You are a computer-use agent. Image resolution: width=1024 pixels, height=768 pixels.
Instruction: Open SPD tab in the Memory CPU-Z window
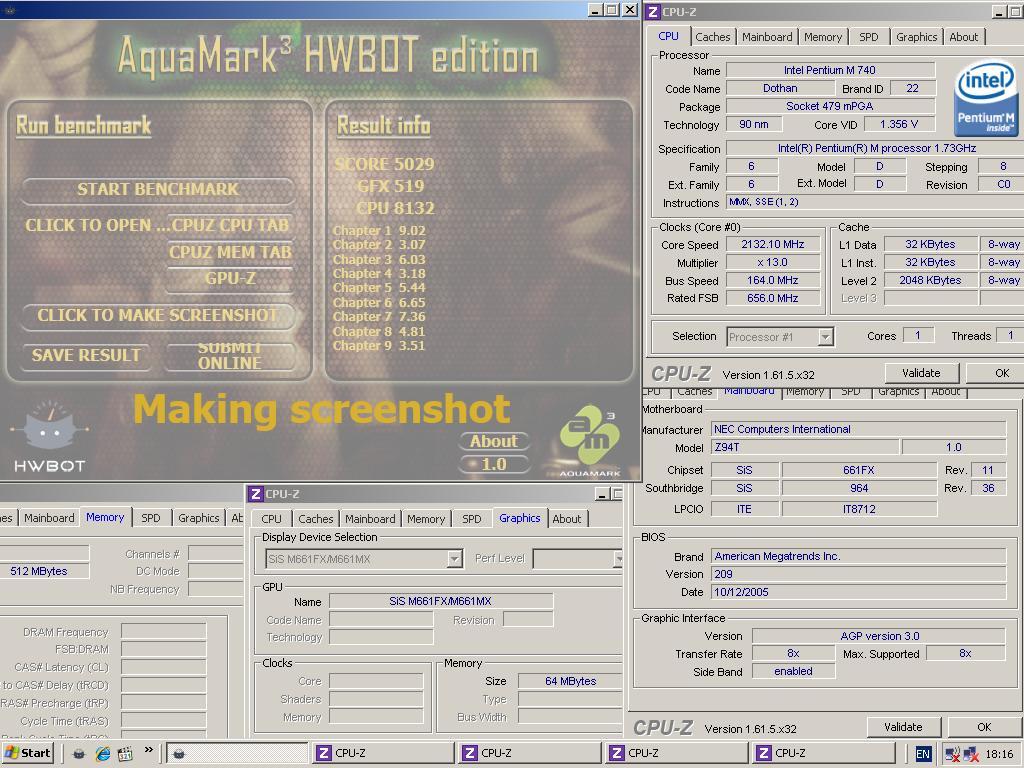click(151, 518)
